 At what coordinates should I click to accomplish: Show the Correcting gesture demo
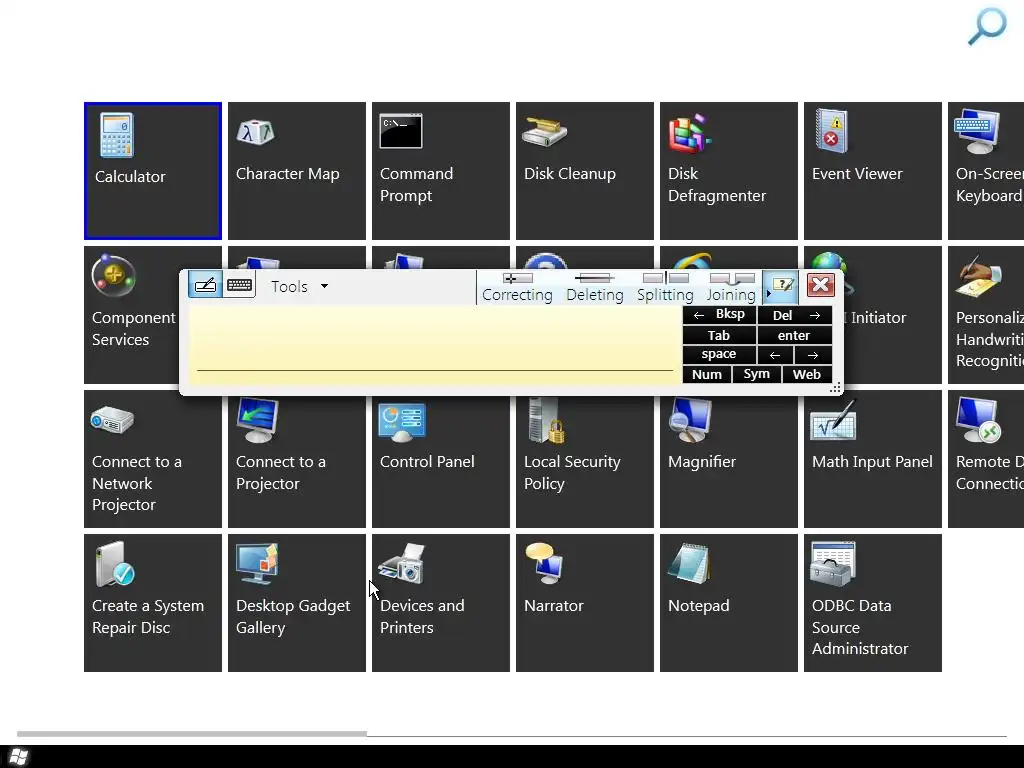(x=517, y=287)
